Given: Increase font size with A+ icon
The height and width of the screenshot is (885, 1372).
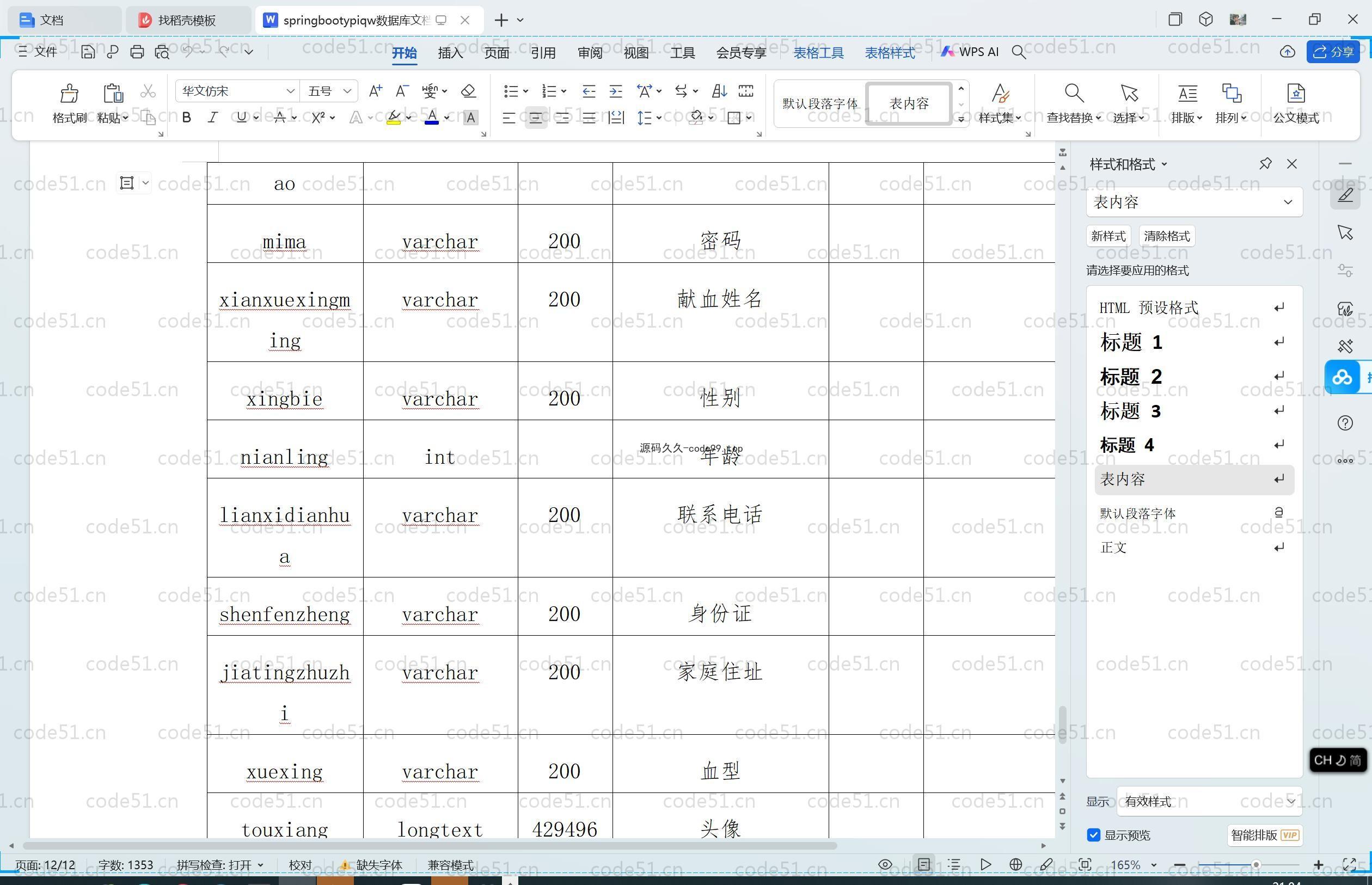Looking at the screenshot, I should pos(375,91).
